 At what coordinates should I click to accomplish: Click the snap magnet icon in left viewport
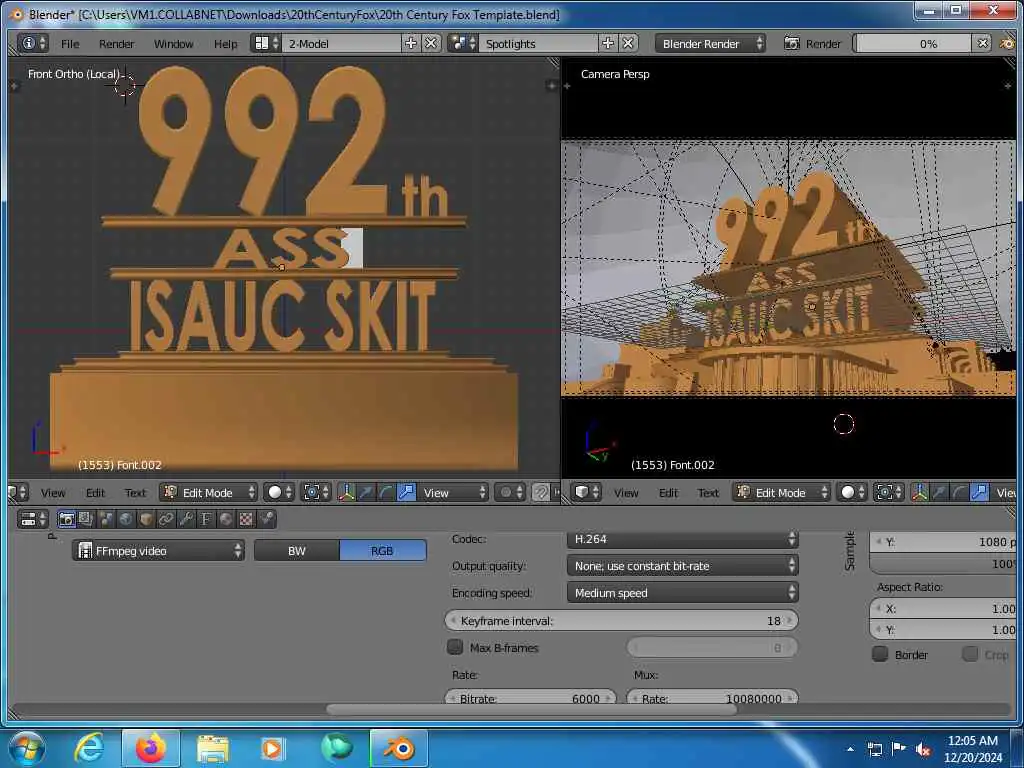pos(541,492)
